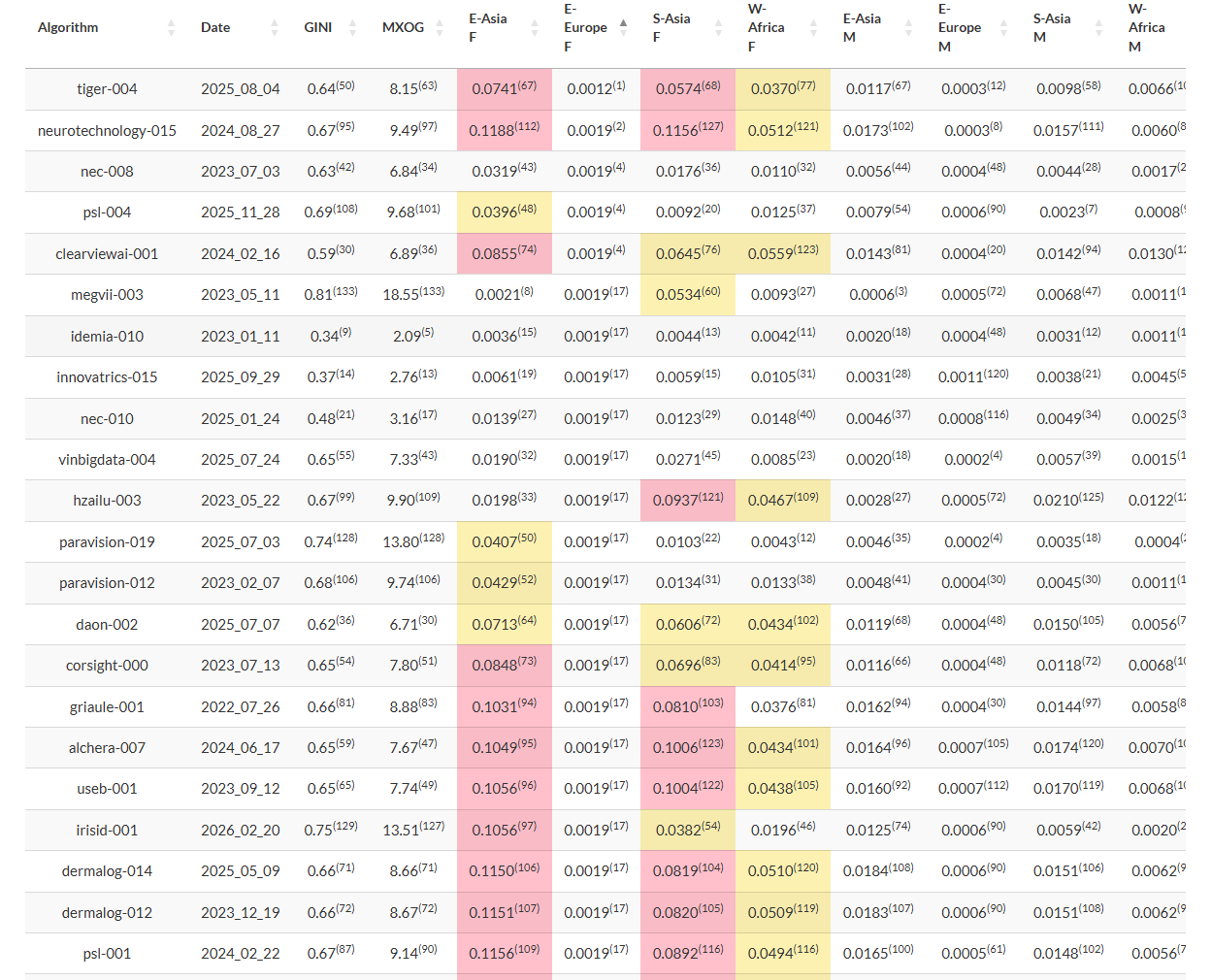Click the sort arrows beside Algorithm header
The height and width of the screenshot is (980, 1211).
171,28
